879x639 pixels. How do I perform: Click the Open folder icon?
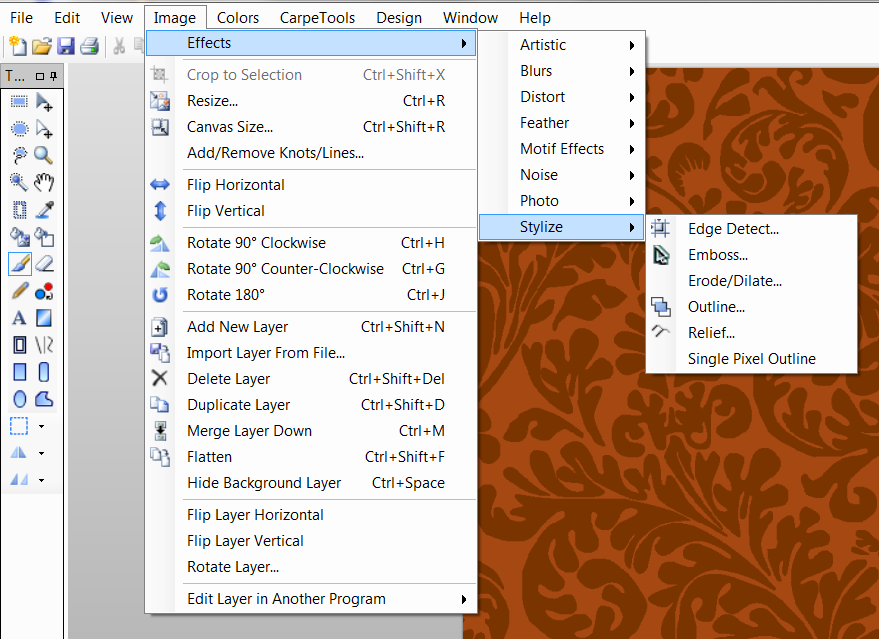[x=42, y=45]
